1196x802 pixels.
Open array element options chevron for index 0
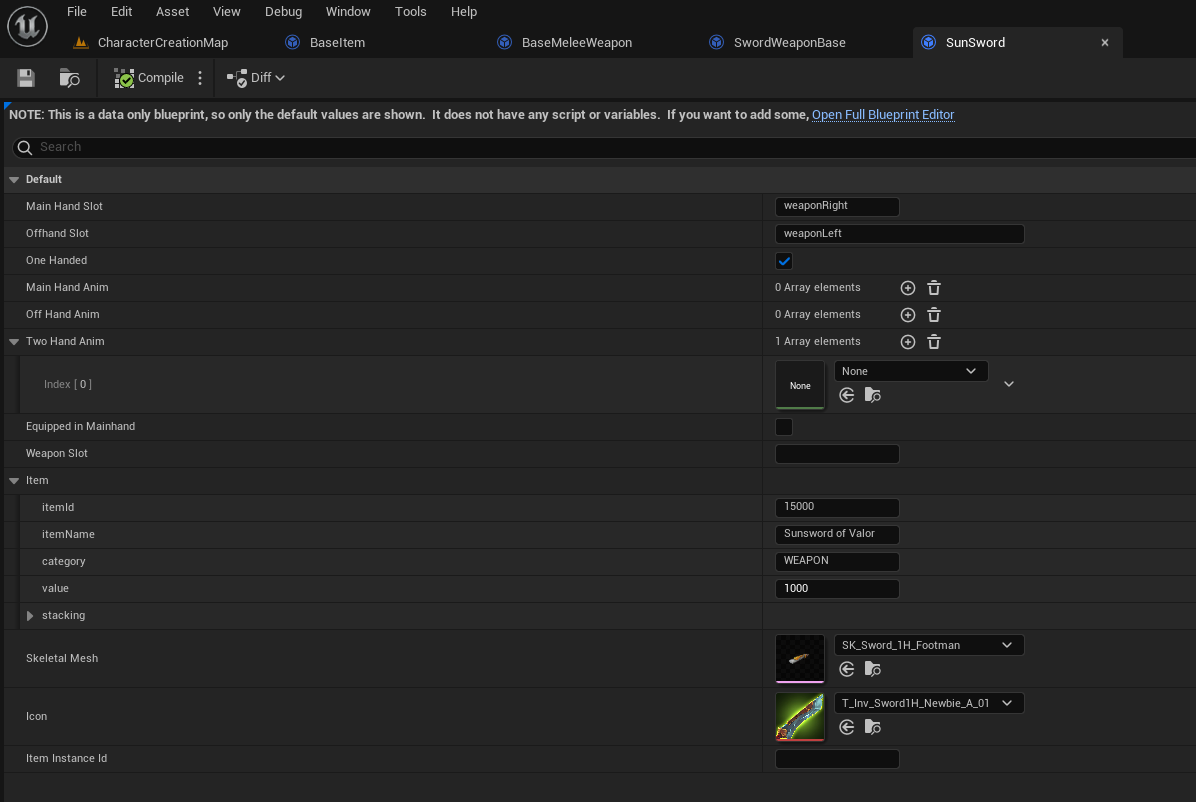pos(1009,384)
